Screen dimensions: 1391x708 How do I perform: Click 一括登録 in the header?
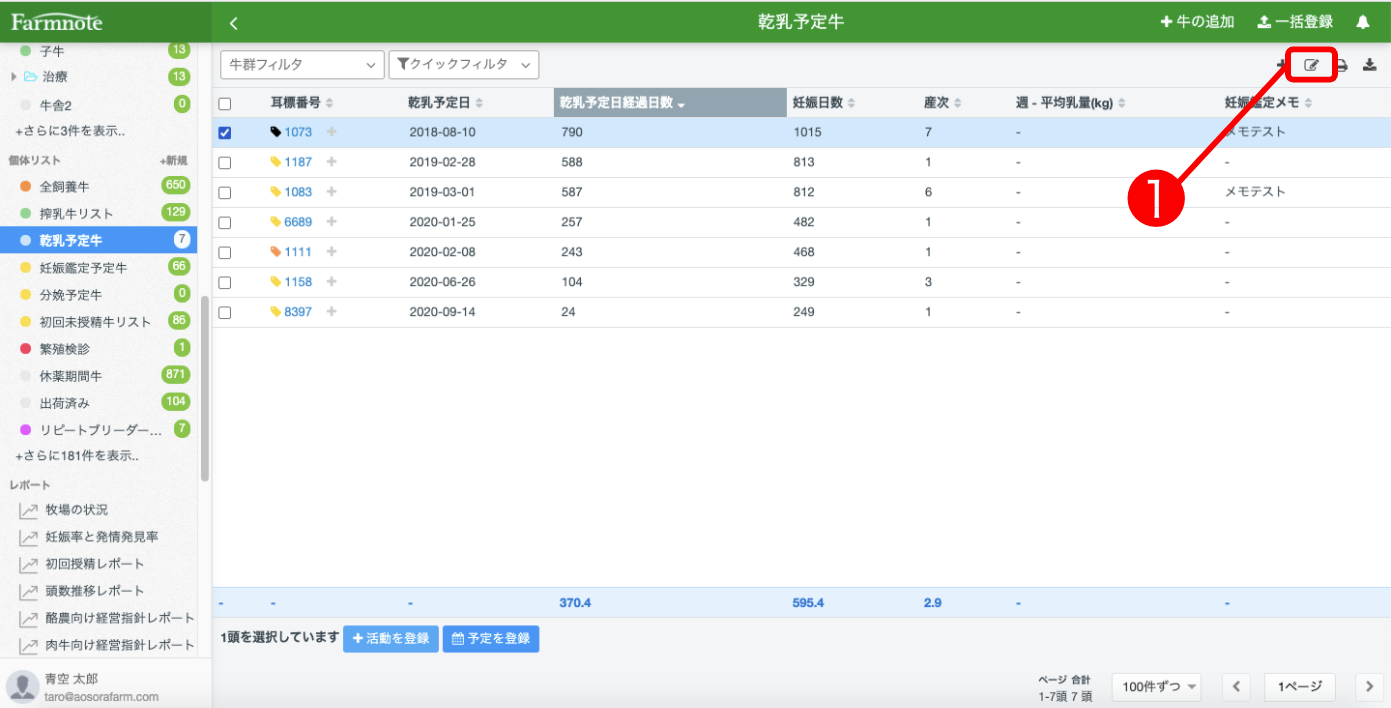point(1295,22)
